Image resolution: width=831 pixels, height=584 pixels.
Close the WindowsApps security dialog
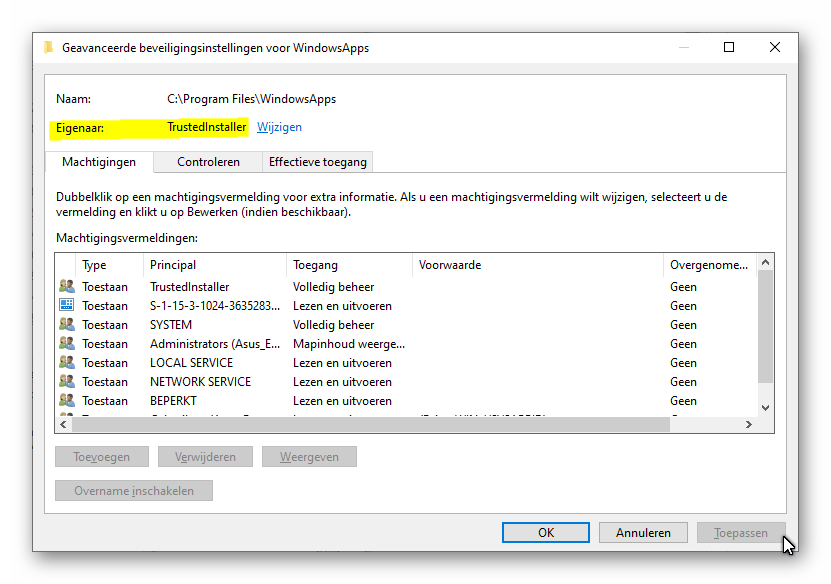click(x=775, y=47)
